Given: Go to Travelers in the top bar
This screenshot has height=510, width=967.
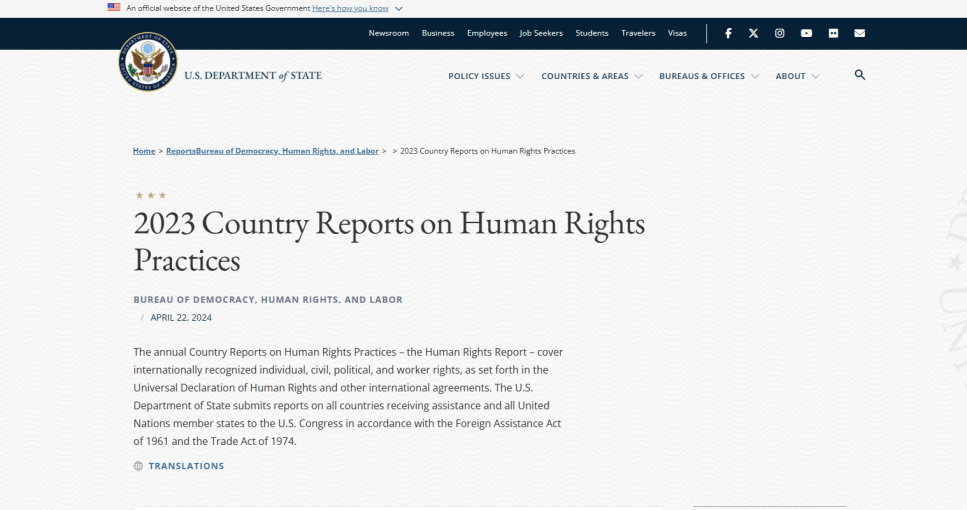Looking at the screenshot, I should coord(638,33).
